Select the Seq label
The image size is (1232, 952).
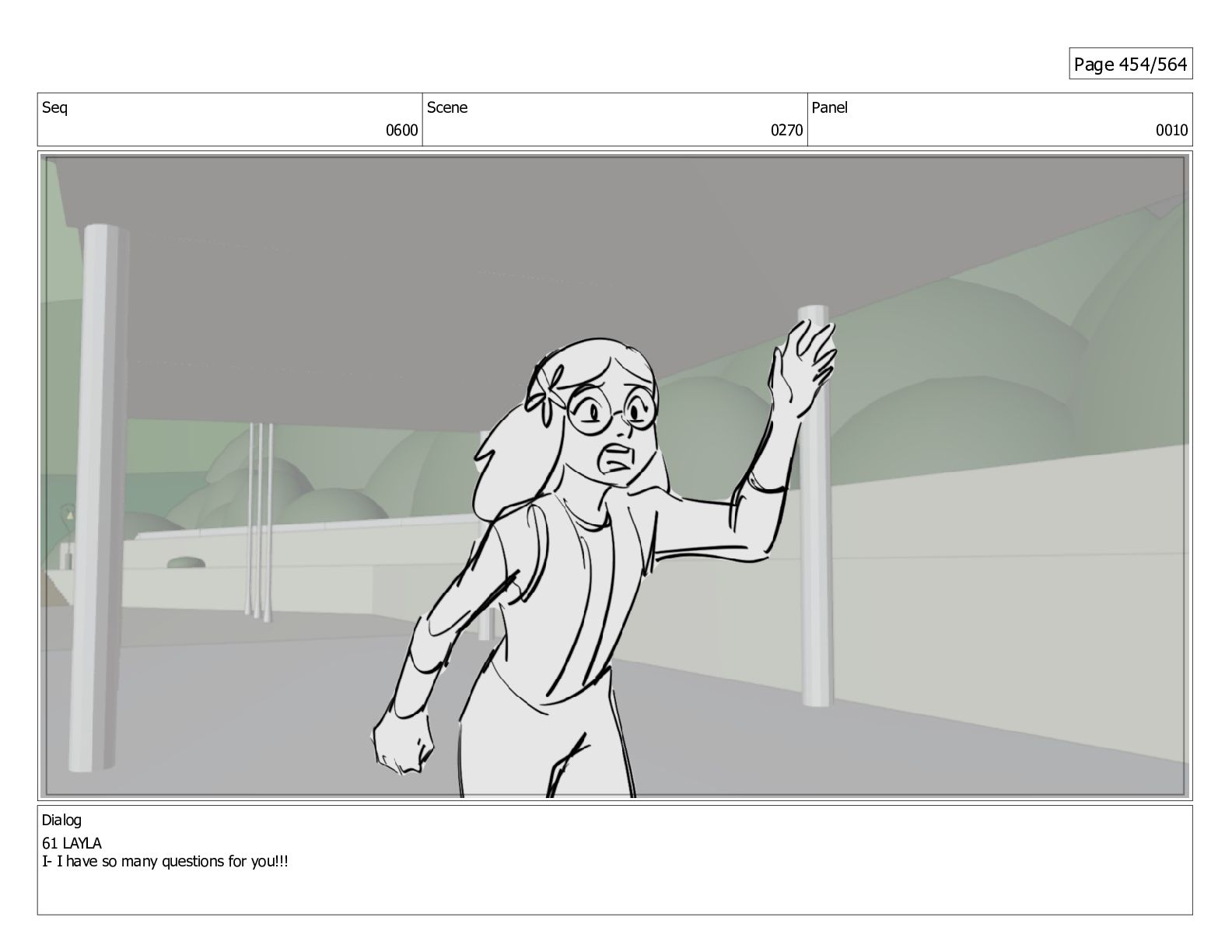click(x=54, y=107)
